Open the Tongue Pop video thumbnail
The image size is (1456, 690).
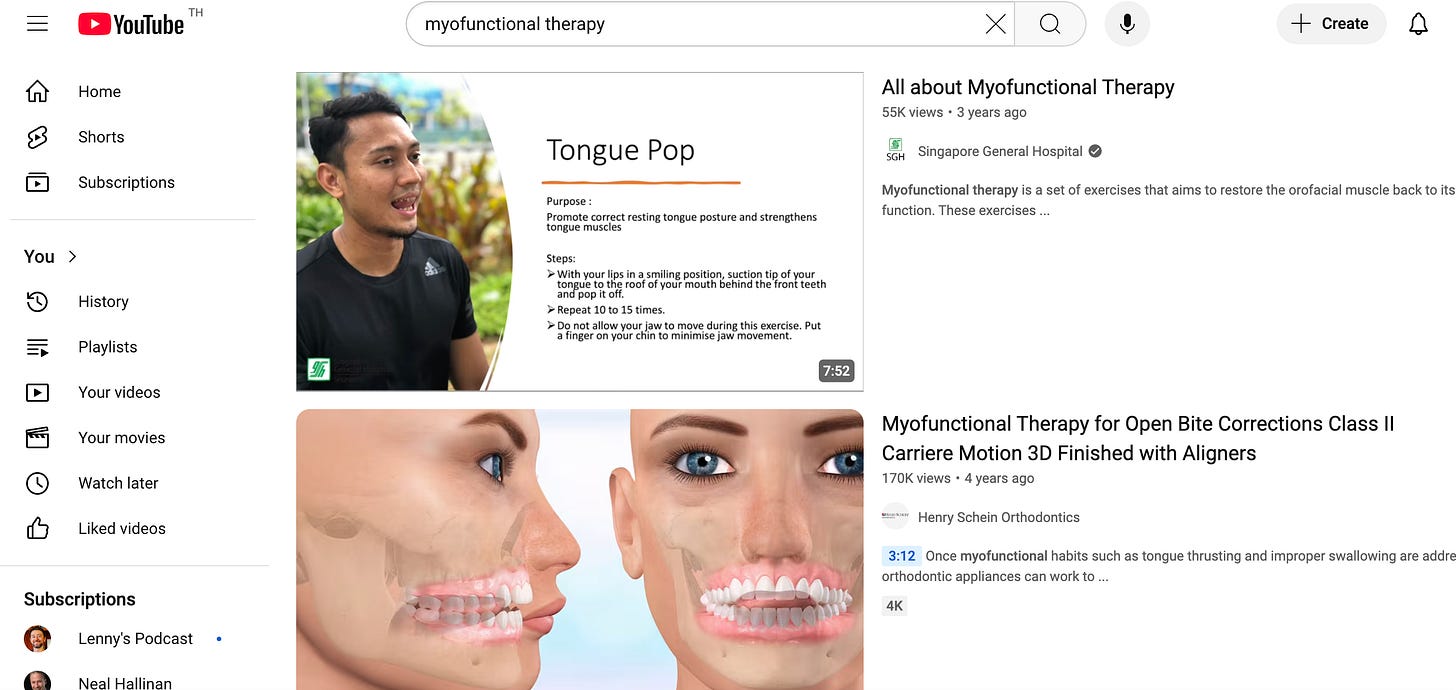[x=580, y=231]
